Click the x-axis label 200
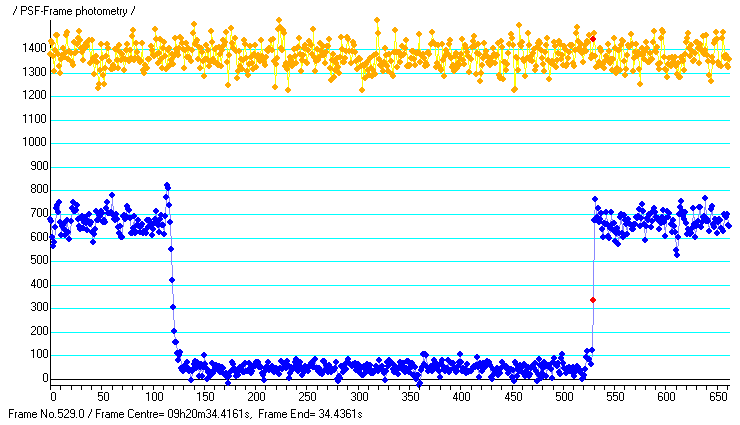The height and width of the screenshot is (425, 740). coord(256,397)
